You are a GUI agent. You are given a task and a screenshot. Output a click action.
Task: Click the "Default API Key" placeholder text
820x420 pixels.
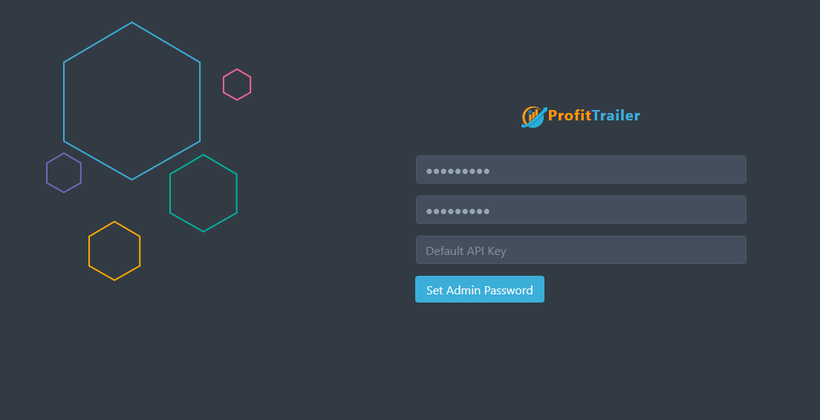click(x=466, y=251)
